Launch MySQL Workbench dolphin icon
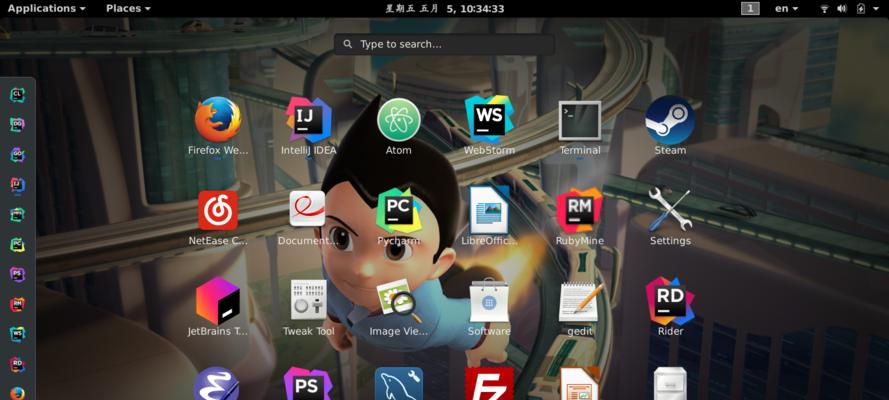The height and width of the screenshot is (400, 889). (399, 384)
